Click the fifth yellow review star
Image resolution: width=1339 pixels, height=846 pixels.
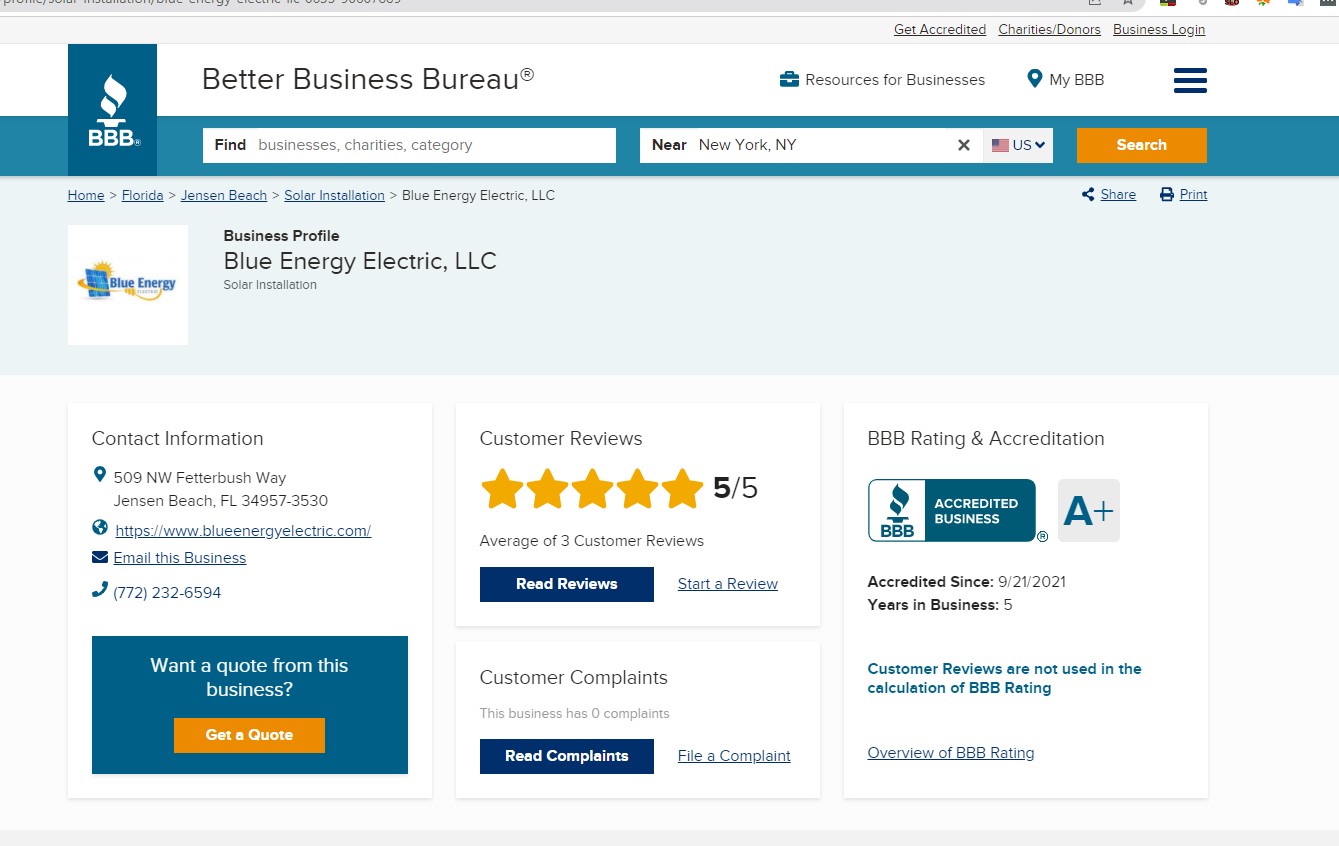tap(682, 489)
